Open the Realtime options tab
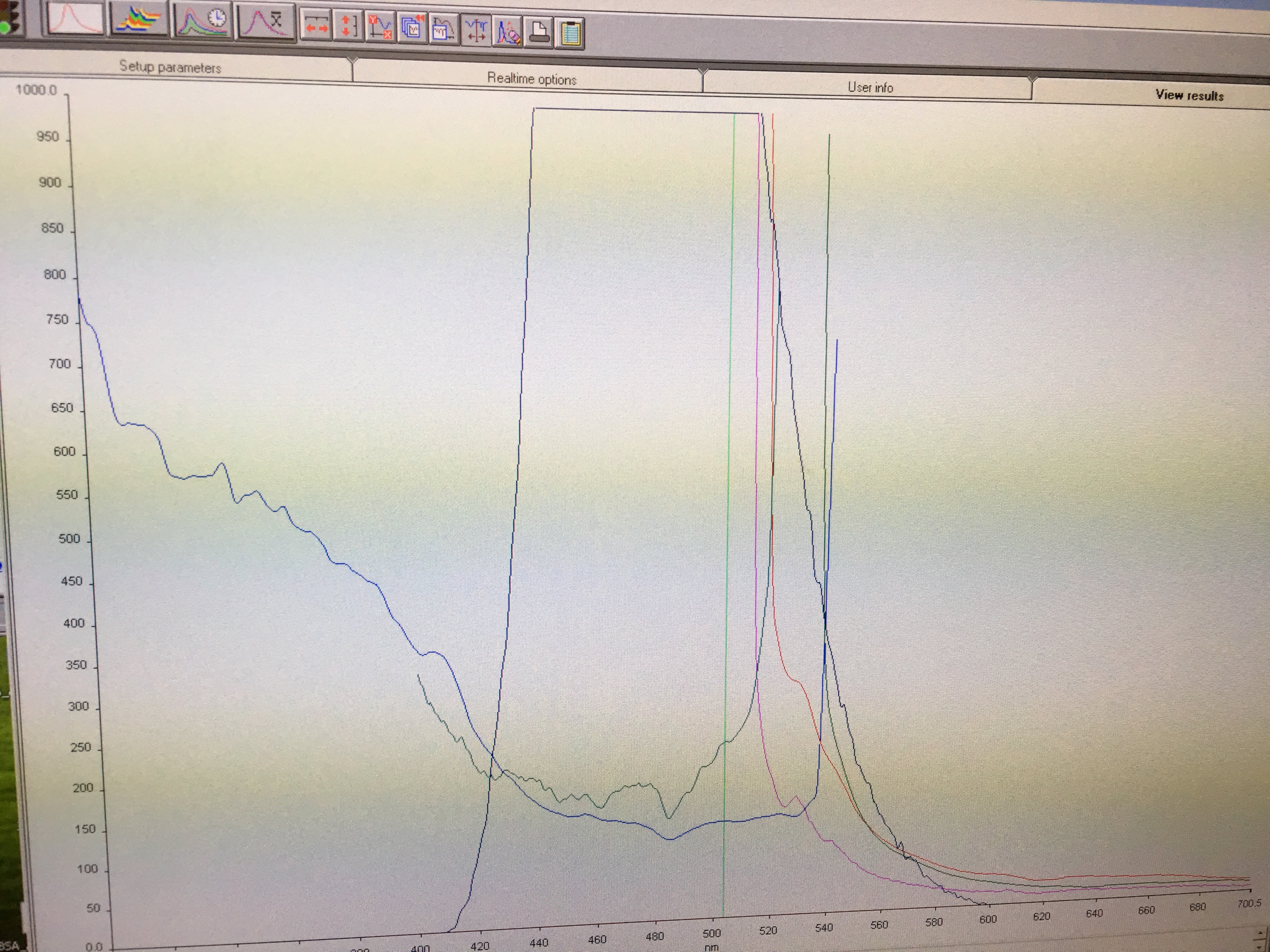Viewport: 1270px width, 952px height. (x=532, y=79)
